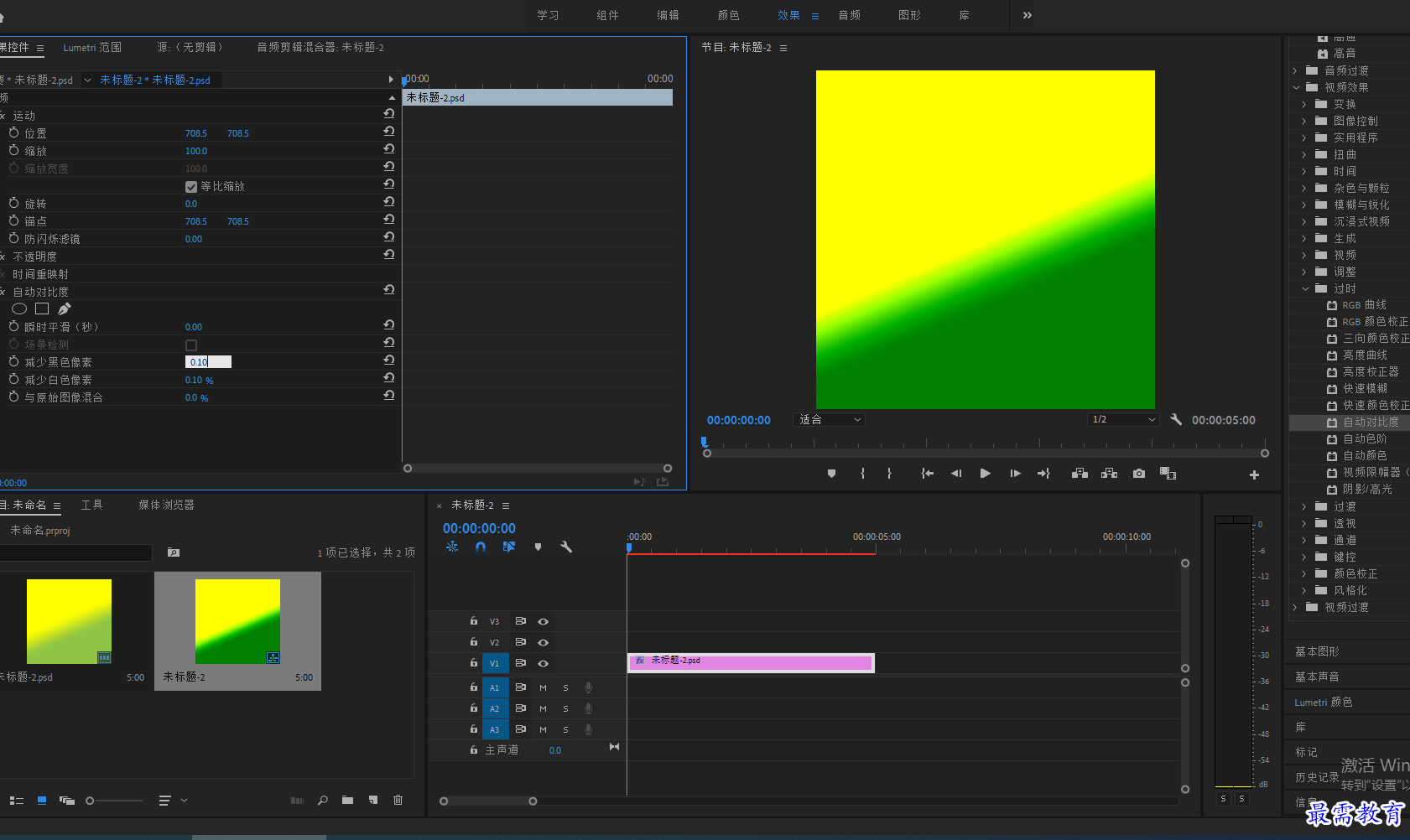Switch to 音频 workspace
Viewport: 1410px width, 840px height.
coord(849,15)
